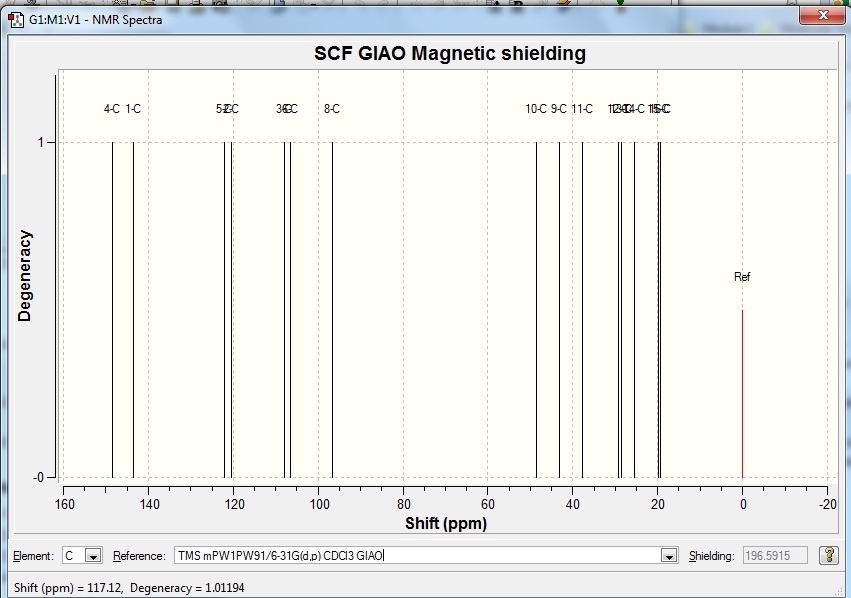Click the Element label
Screen dimensions: 851x598
[x=33, y=556]
